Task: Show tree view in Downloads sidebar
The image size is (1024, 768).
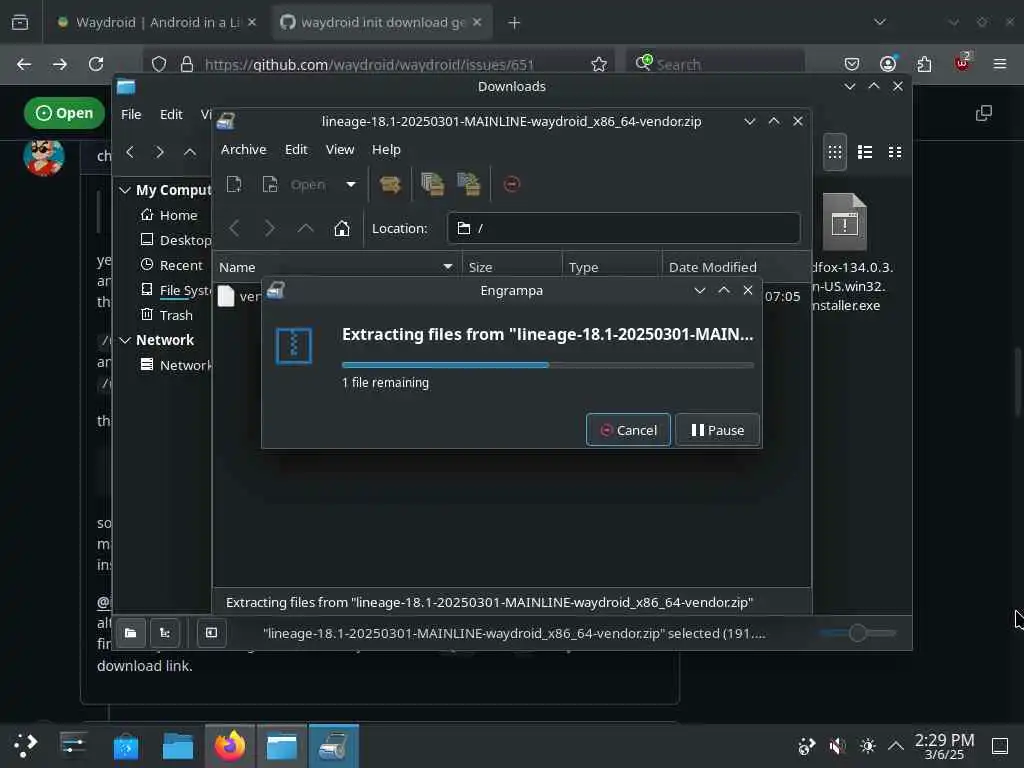Action: pyautogui.click(x=165, y=633)
